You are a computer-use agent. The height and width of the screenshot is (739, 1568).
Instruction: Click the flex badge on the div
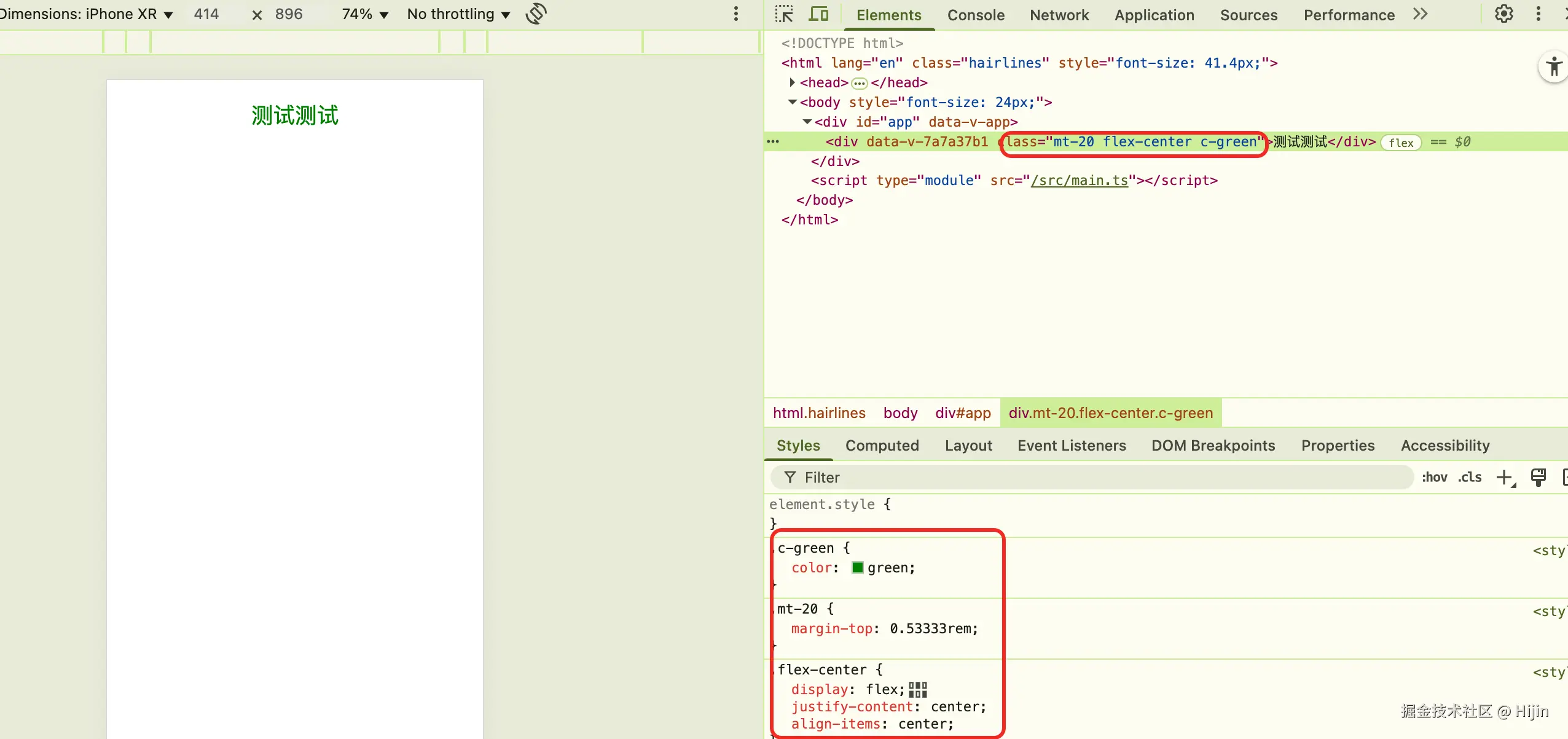[1401, 143]
